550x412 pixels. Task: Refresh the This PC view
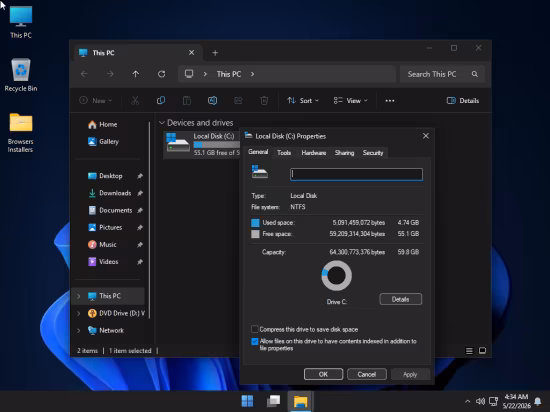point(161,74)
